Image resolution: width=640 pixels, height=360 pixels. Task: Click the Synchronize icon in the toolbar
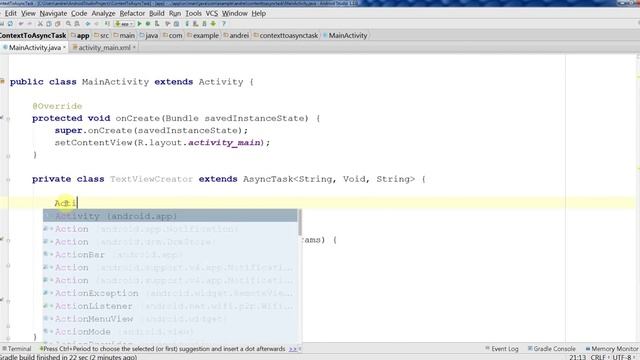click(10, 24)
